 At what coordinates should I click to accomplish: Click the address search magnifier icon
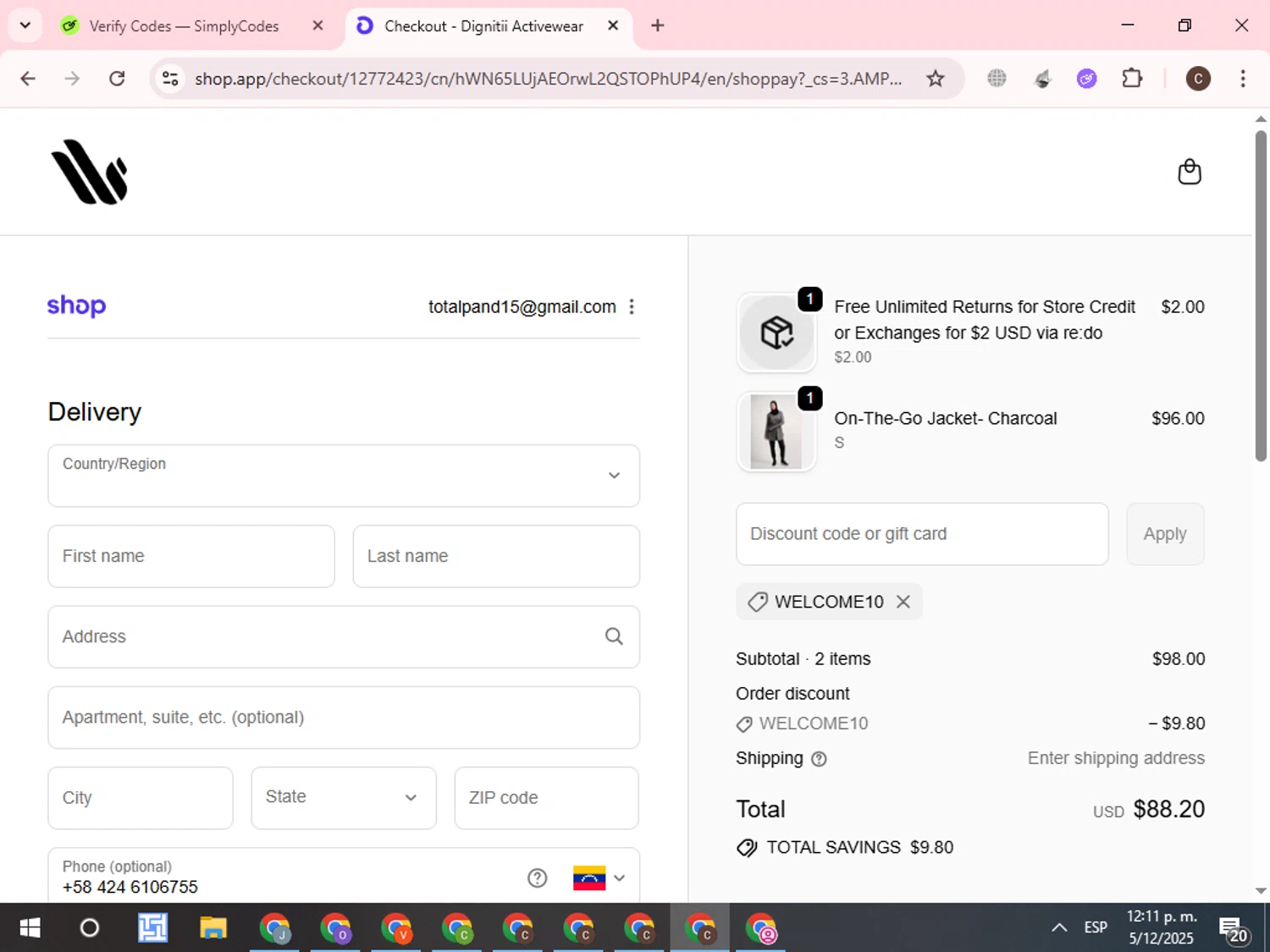click(614, 636)
